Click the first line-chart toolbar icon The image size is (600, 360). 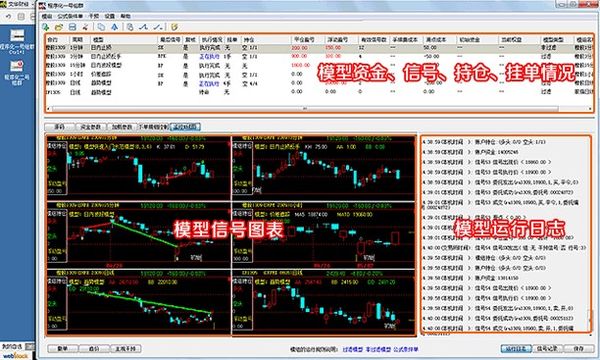[143, 27]
